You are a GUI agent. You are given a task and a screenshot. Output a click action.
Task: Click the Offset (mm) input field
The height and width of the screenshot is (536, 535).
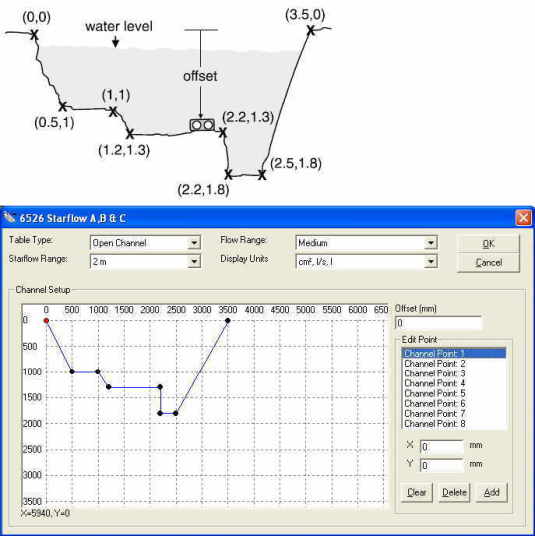(439, 323)
